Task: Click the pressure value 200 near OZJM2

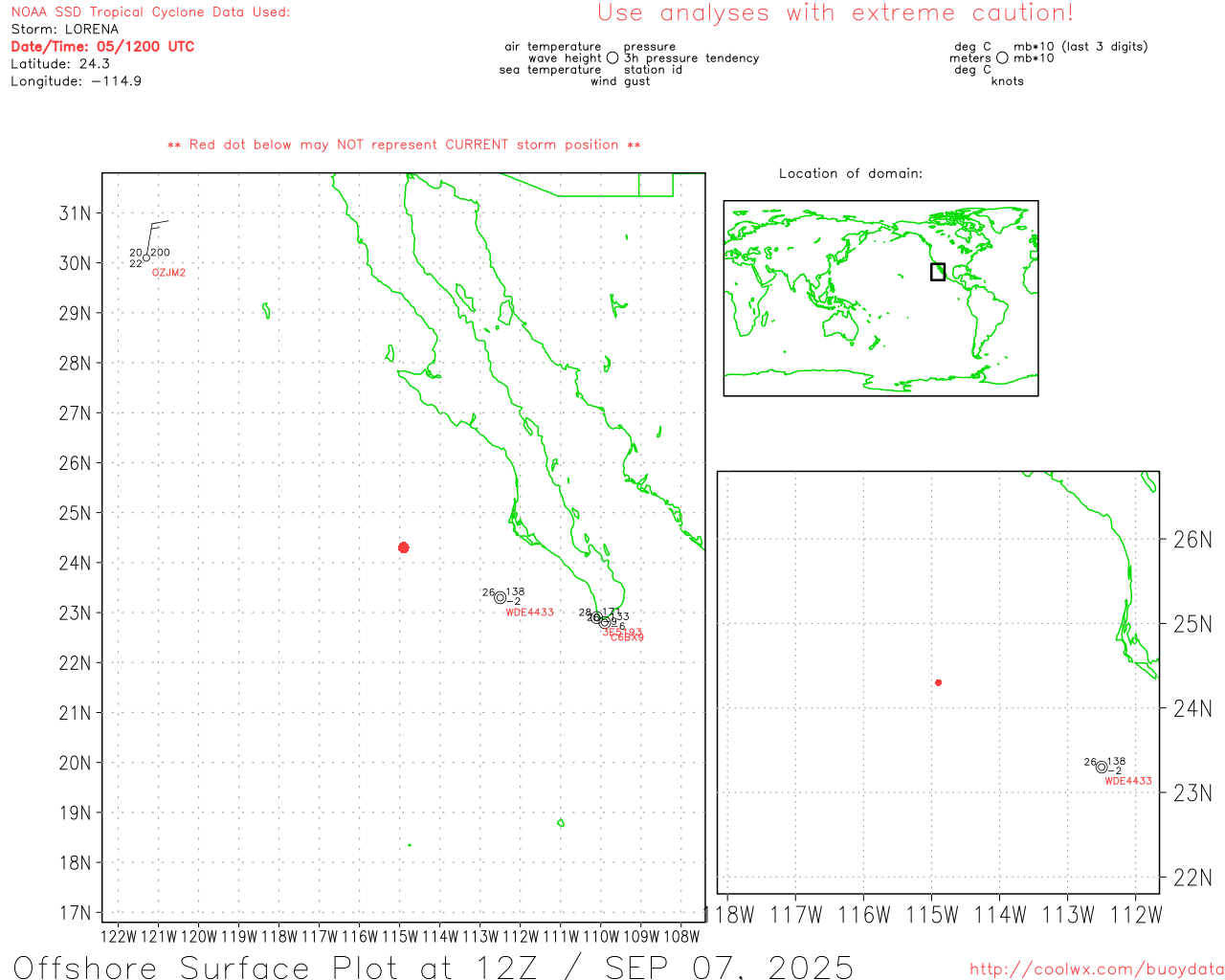Action: click(x=161, y=253)
